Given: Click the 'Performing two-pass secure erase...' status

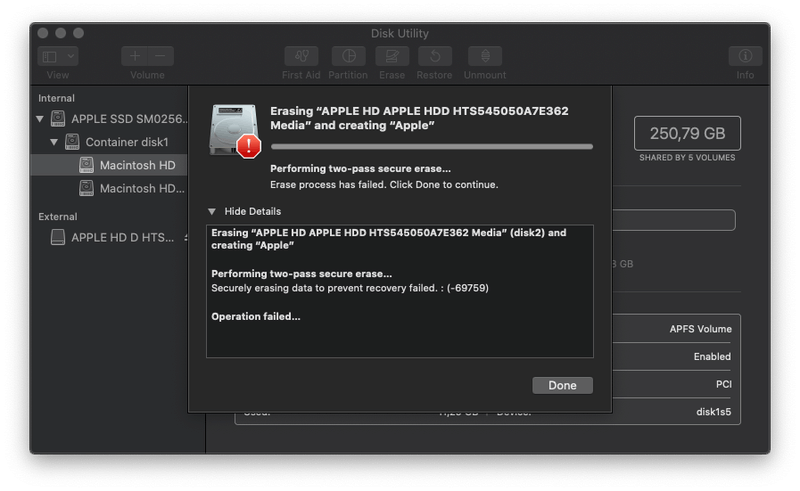Looking at the screenshot, I should [x=360, y=168].
